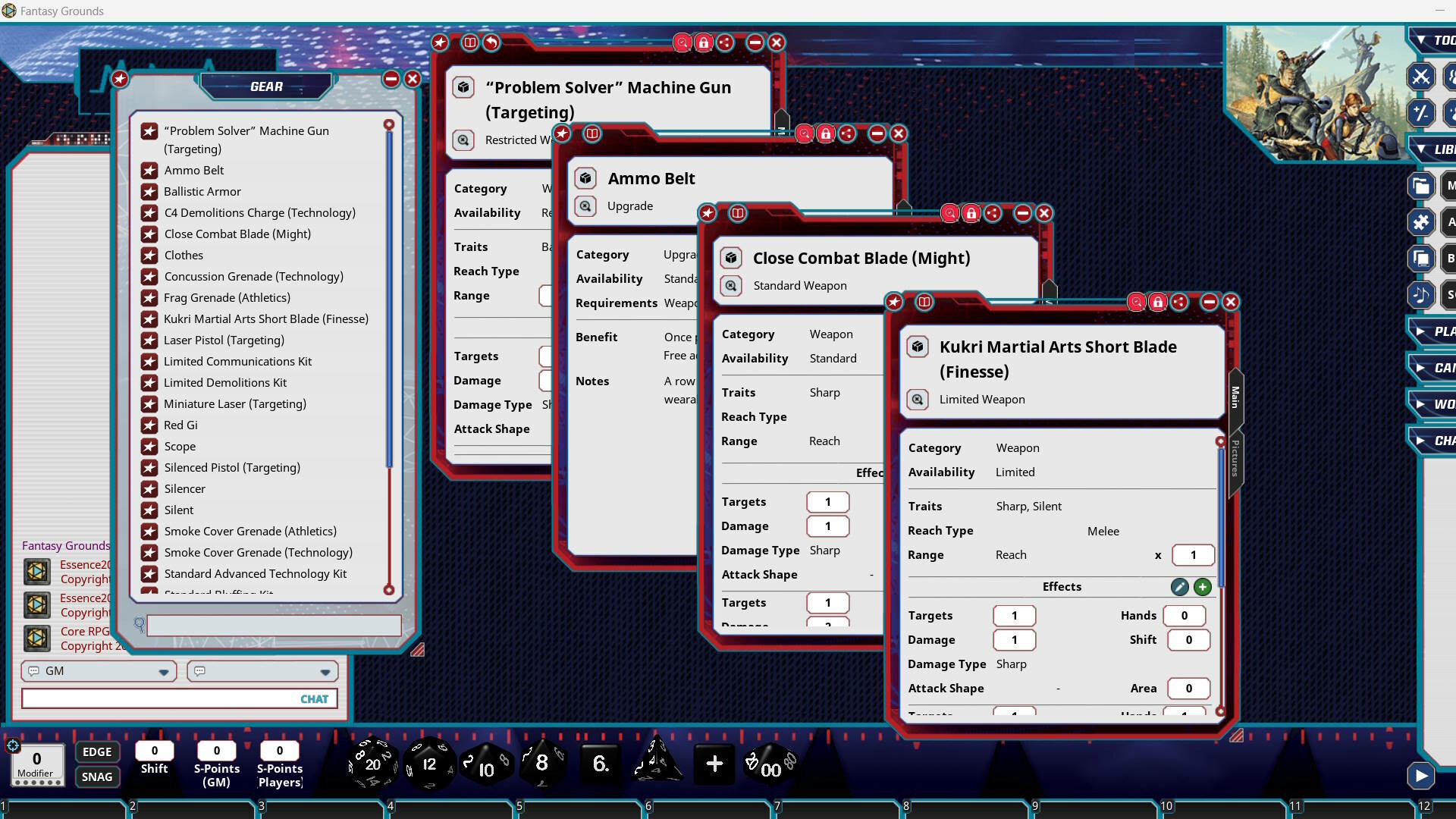Roll the d20 die from the dice tray
This screenshot has height=819, width=1456.
click(x=370, y=764)
